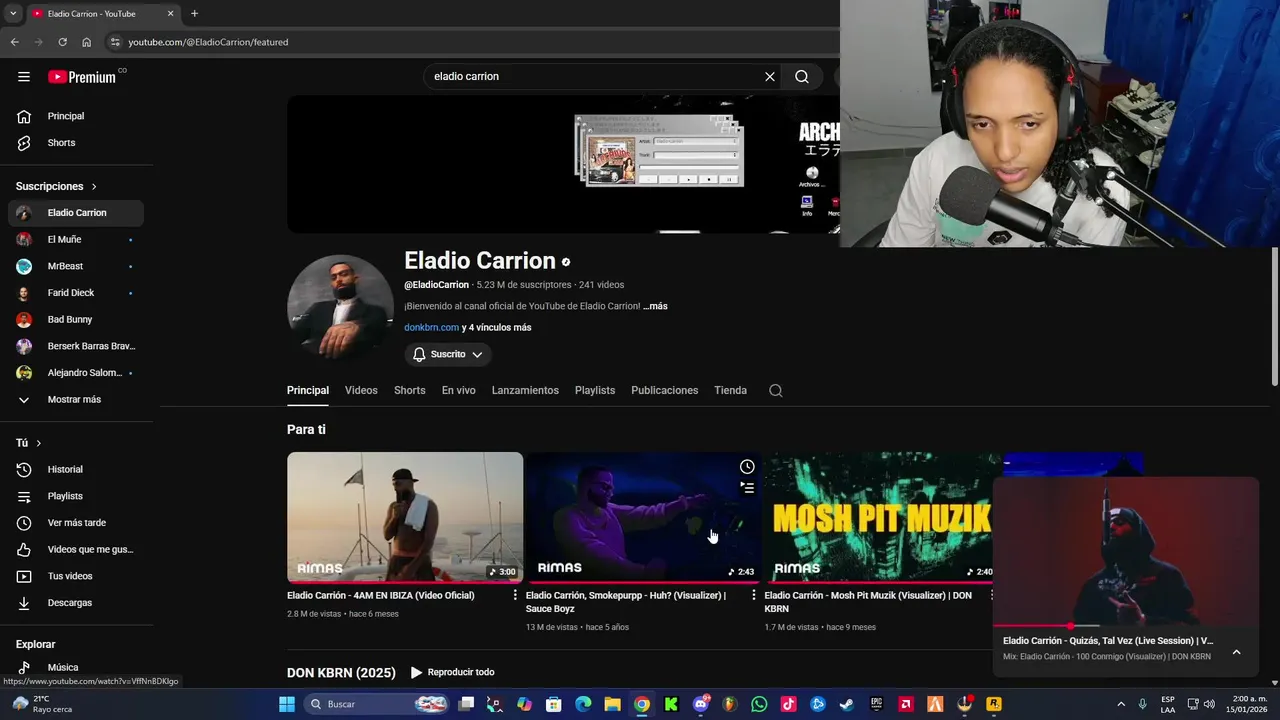Reload the page in Chrome

(62, 42)
